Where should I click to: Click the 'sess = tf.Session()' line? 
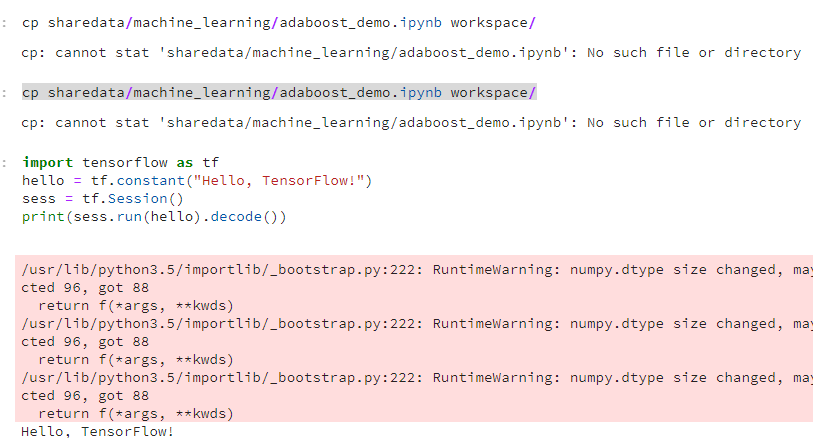pyautogui.click(x=103, y=199)
